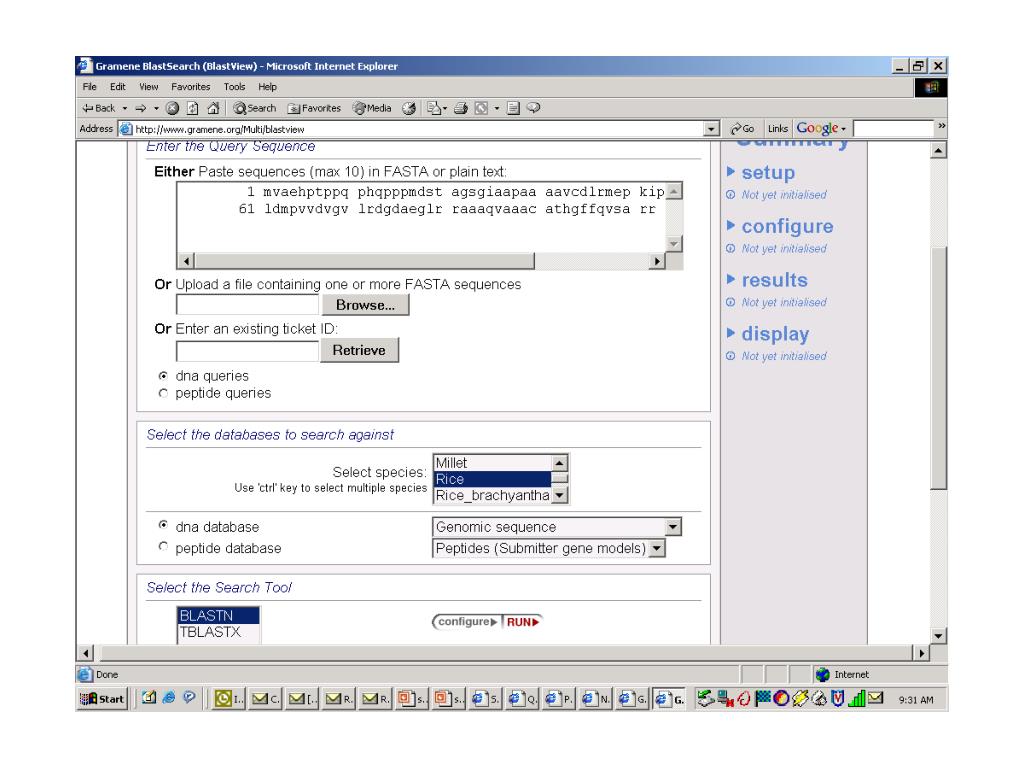This screenshot has height=768, width=1024.
Task: Click the sequence box horizontal scrollbar thumb
Action: point(365,261)
